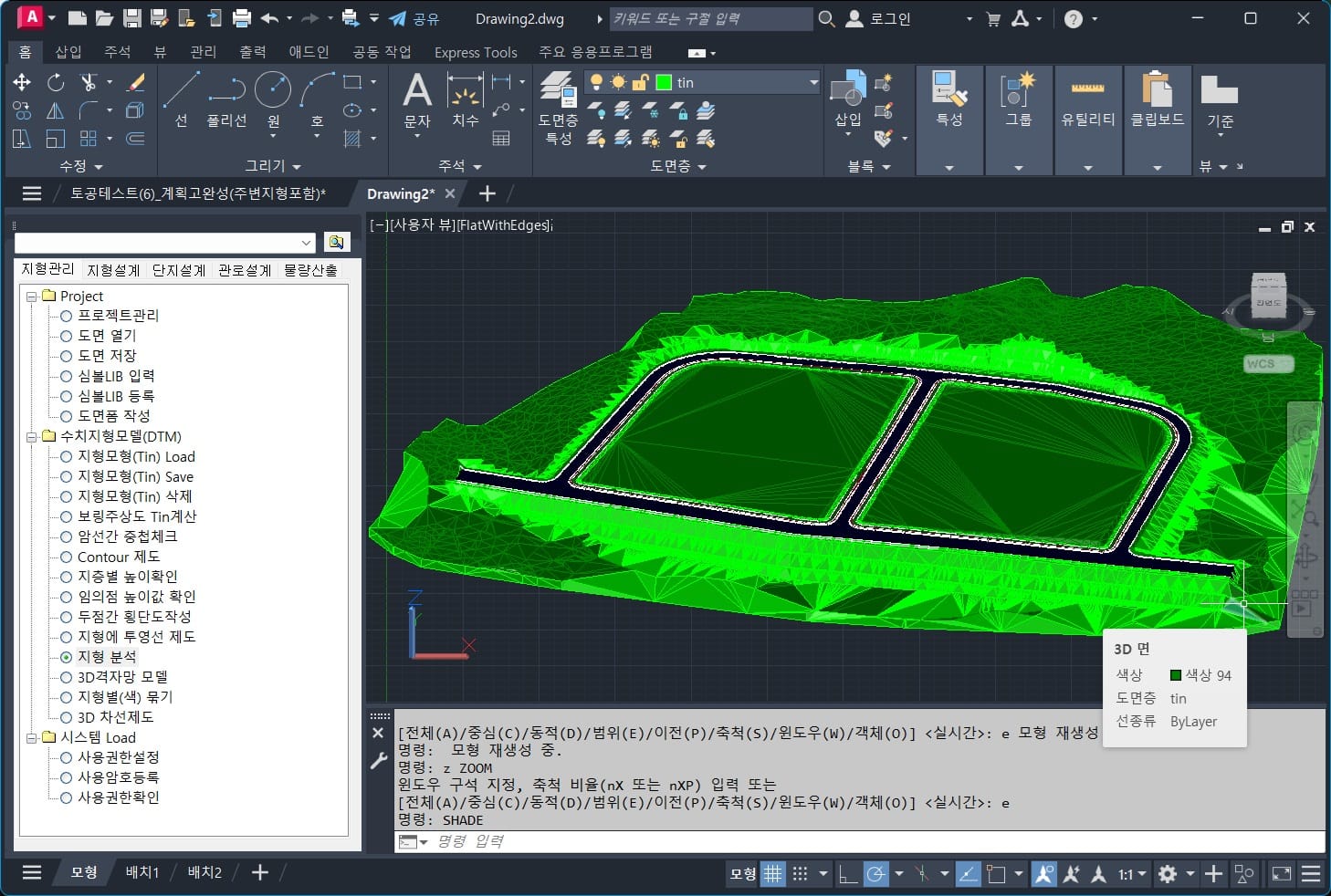Switch to the 지형설계 side panel tab
Screen dimensions: 1331x896
(x=113, y=270)
